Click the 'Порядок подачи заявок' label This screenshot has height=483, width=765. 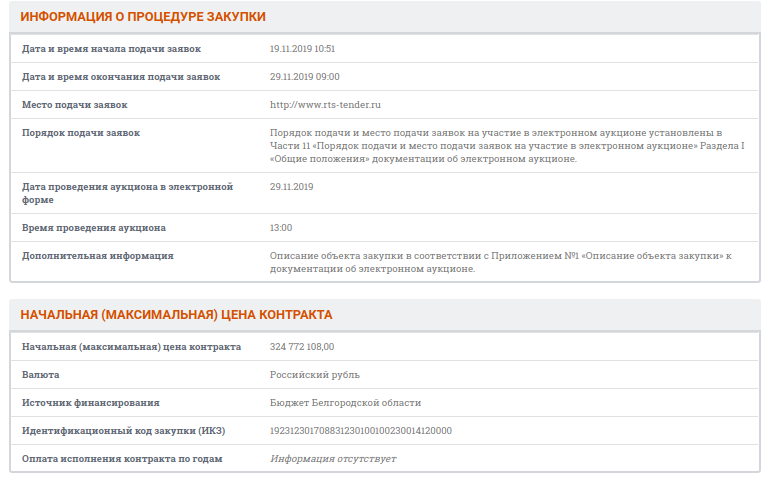point(81,133)
